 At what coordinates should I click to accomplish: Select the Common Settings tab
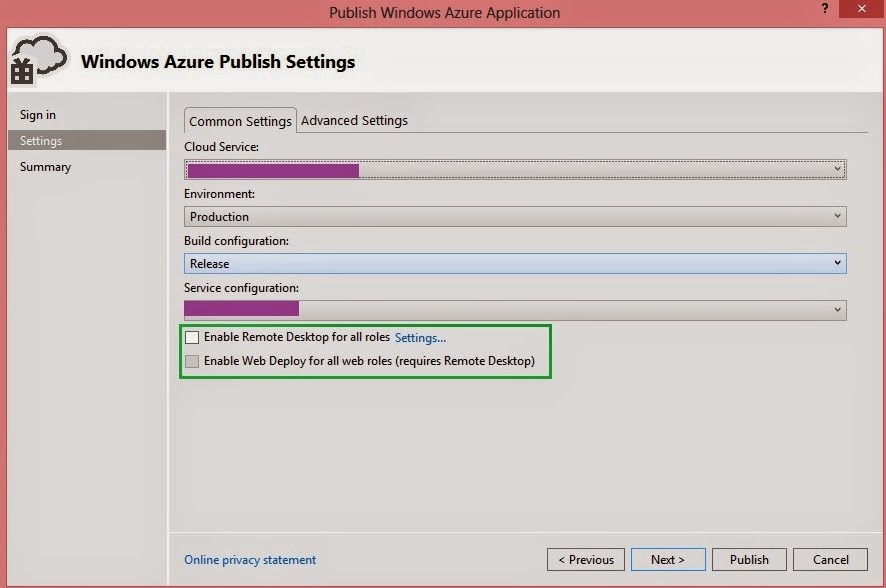point(240,121)
